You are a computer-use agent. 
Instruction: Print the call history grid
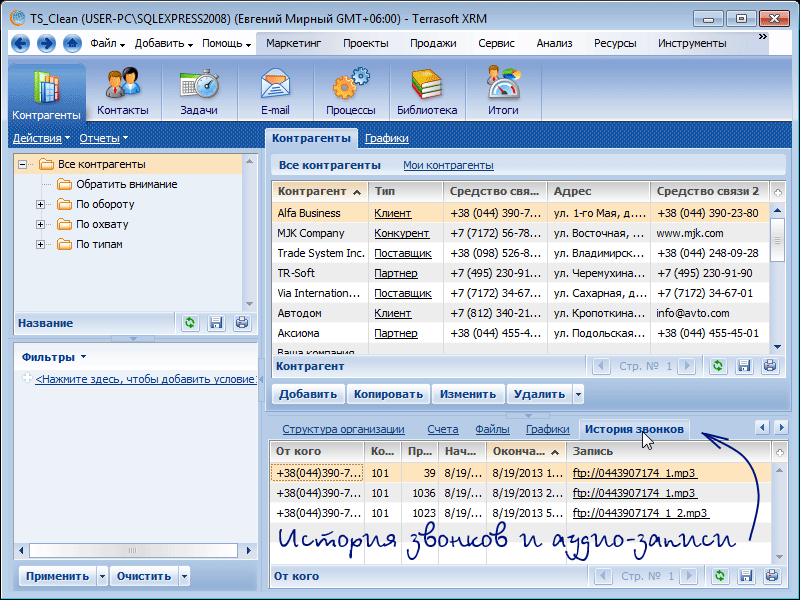(772, 576)
